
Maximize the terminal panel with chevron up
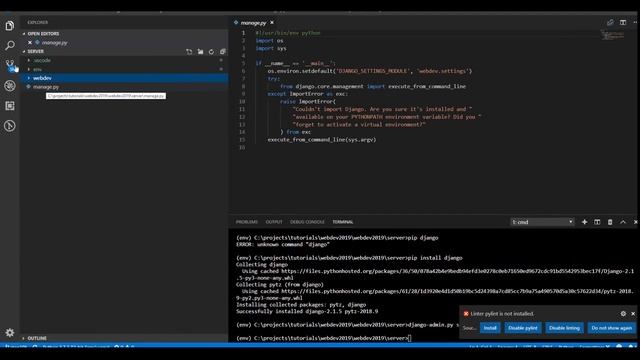click(x=623, y=222)
